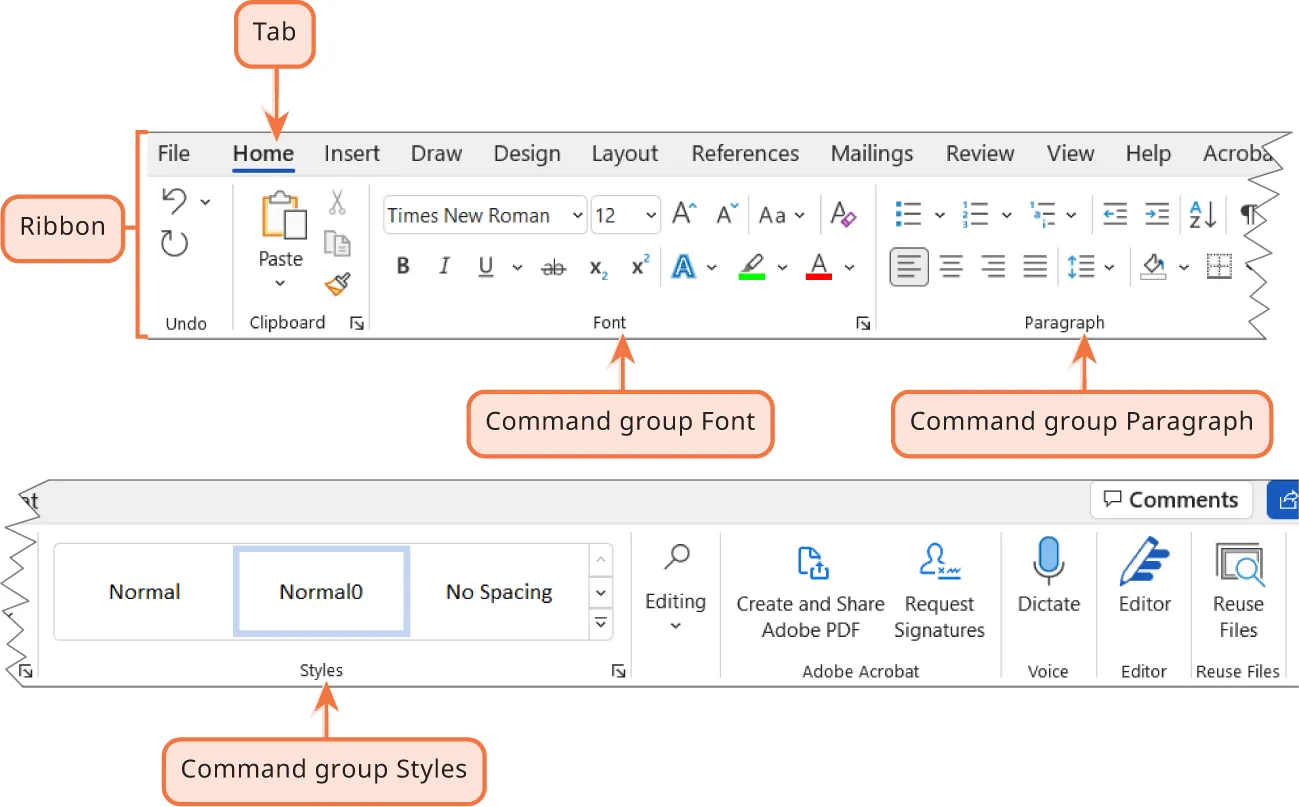1299x807 pixels.
Task: Toggle bold formatting
Action: pyautogui.click(x=403, y=266)
